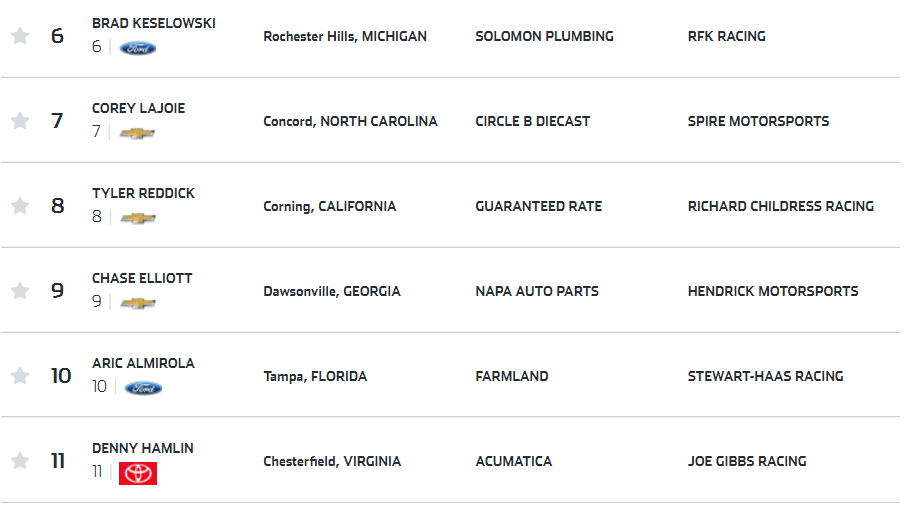
Task: Select the Chevrolet badge under Tyler Reddick
Action: tap(138, 218)
